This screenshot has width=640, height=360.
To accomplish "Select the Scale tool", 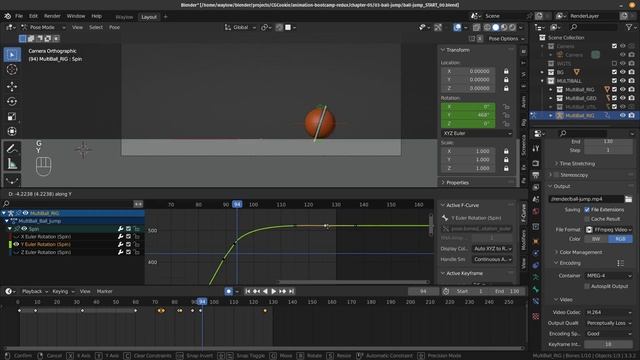I will coord(12,116).
